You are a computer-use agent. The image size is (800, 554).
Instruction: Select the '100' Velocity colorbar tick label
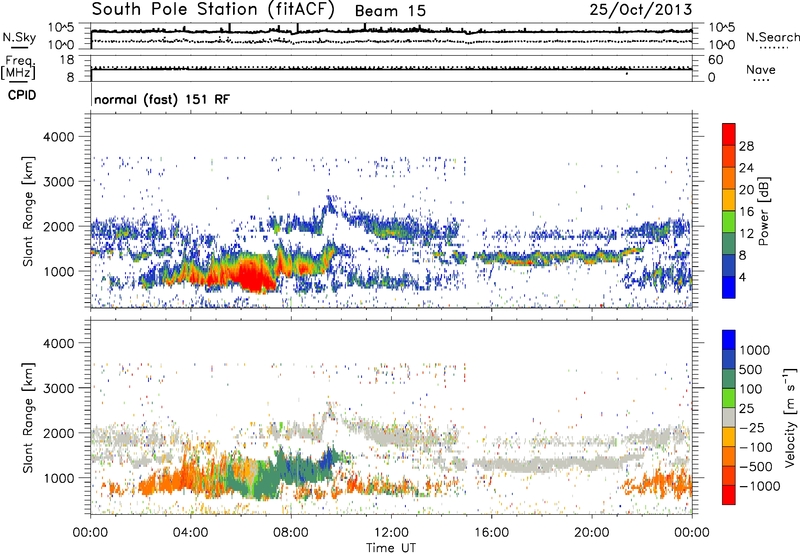(x=751, y=389)
